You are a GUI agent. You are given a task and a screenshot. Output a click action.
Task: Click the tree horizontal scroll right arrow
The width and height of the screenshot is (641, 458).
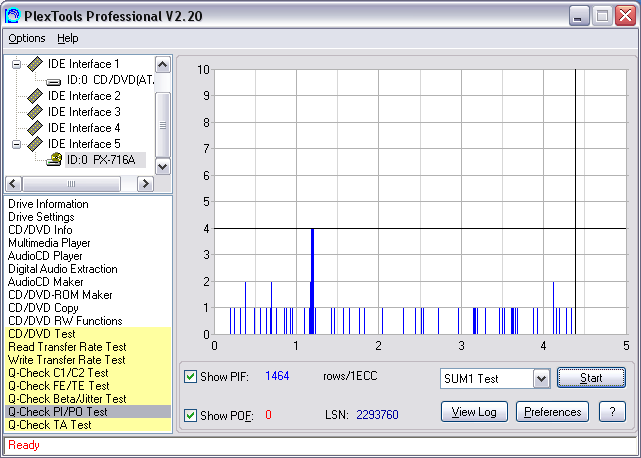pos(145,184)
